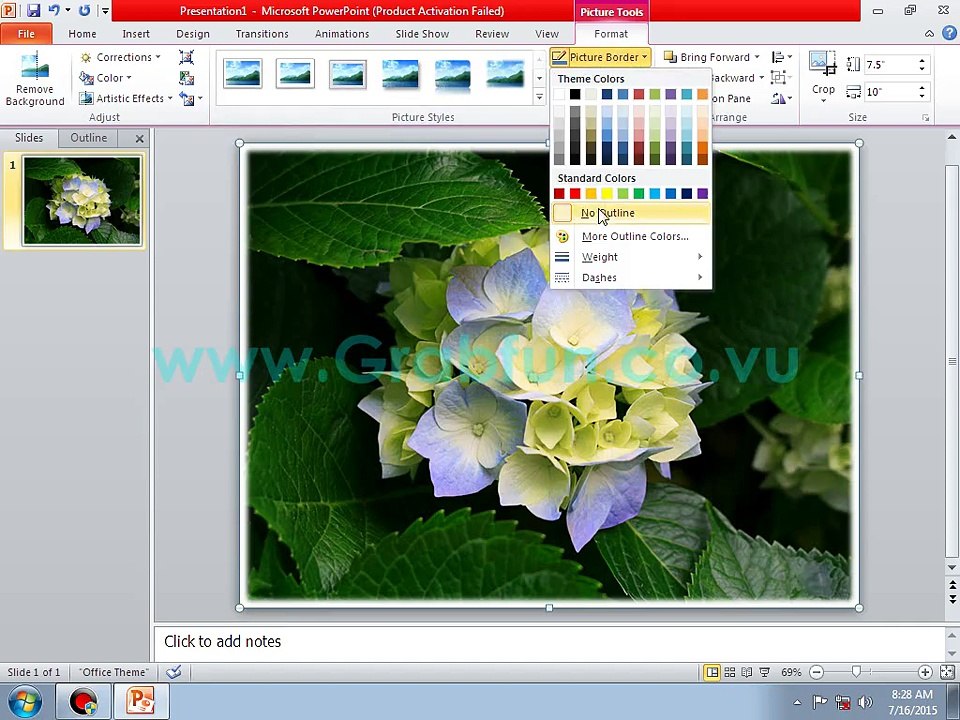Switch to Reading view
960x720 pixels.
pos(747,672)
